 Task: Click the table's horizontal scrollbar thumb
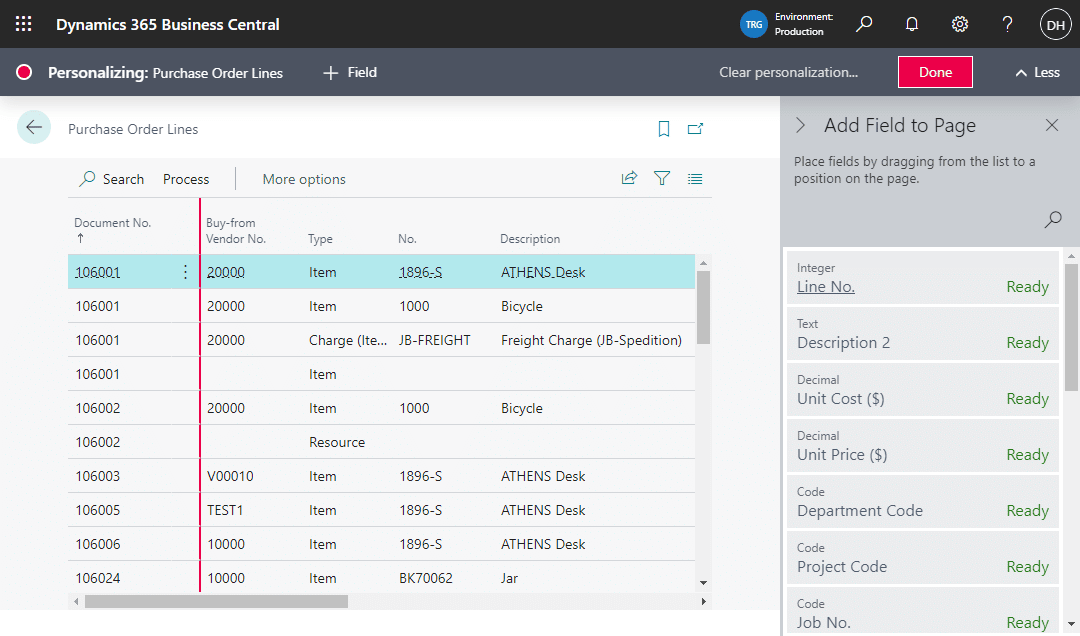tap(216, 602)
